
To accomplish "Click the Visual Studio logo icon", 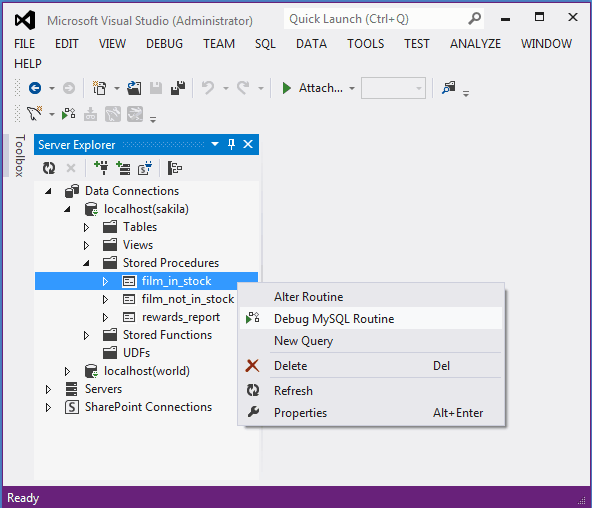I will pyautogui.click(x=25, y=20).
